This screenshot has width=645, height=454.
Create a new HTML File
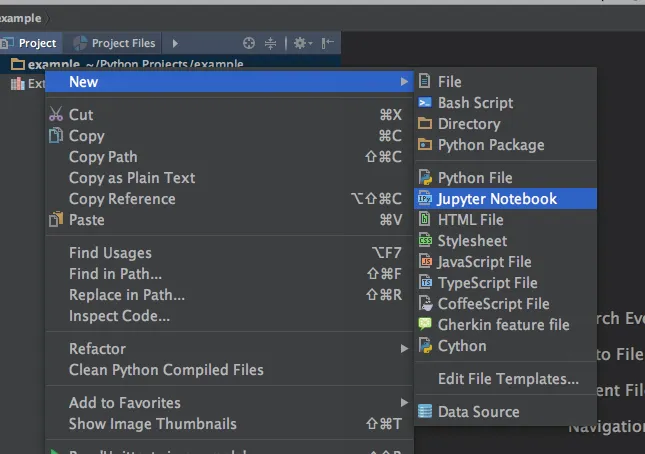[470, 220]
